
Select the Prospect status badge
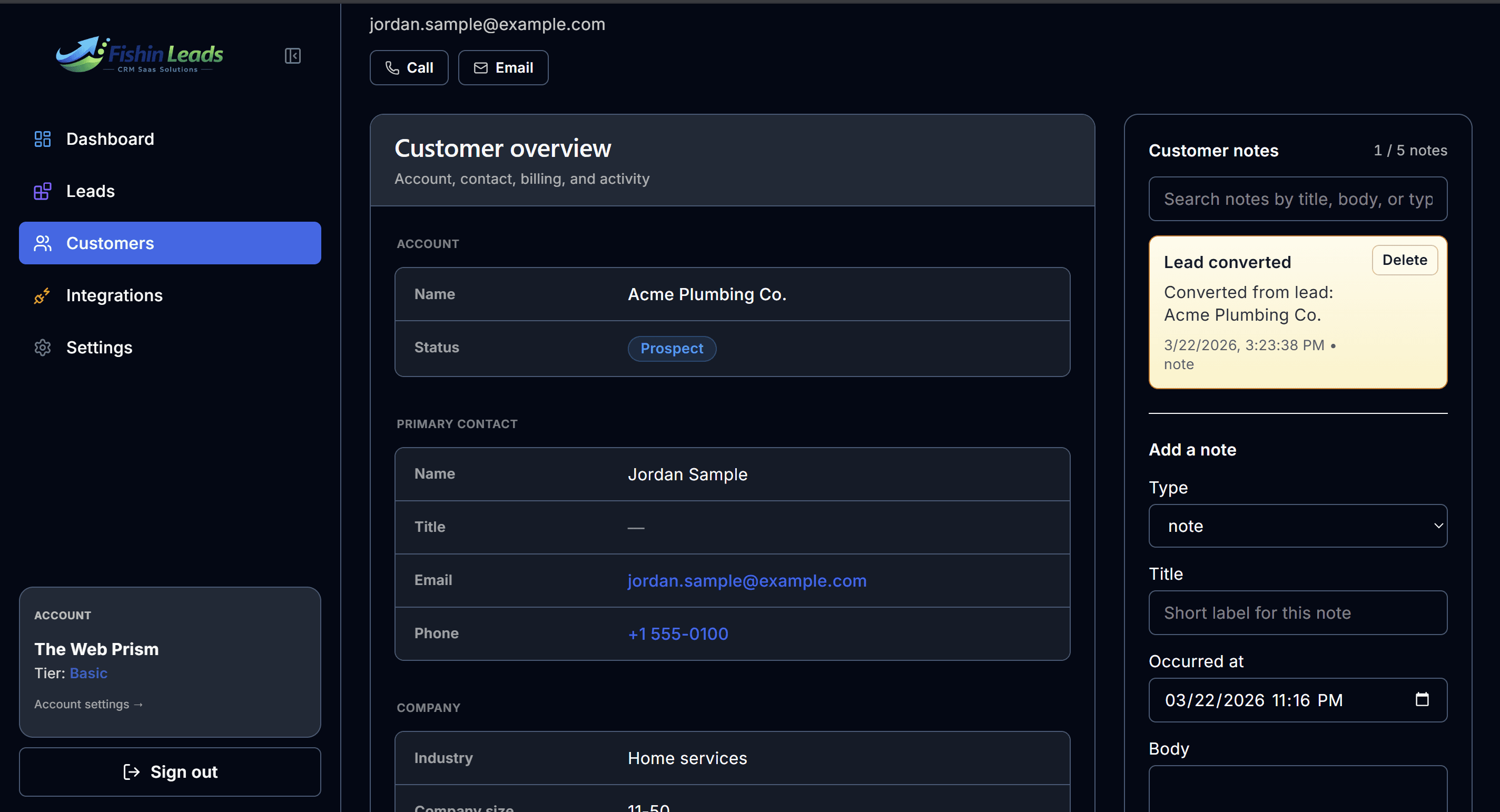tap(672, 348)
